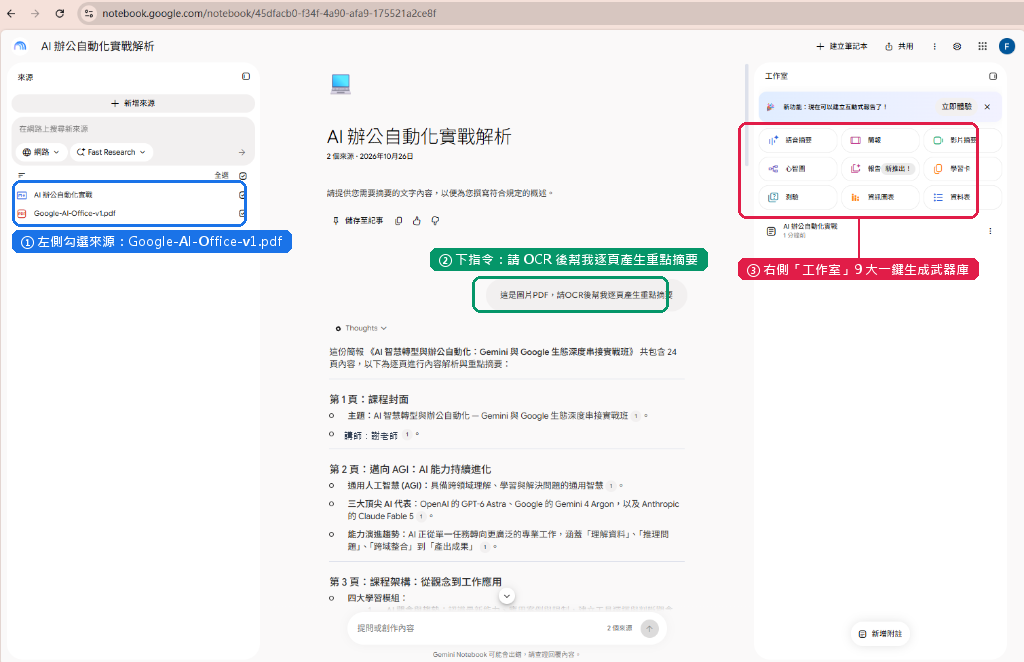
Task: Open the settings gear icon in the header
Action: [957, 46]
